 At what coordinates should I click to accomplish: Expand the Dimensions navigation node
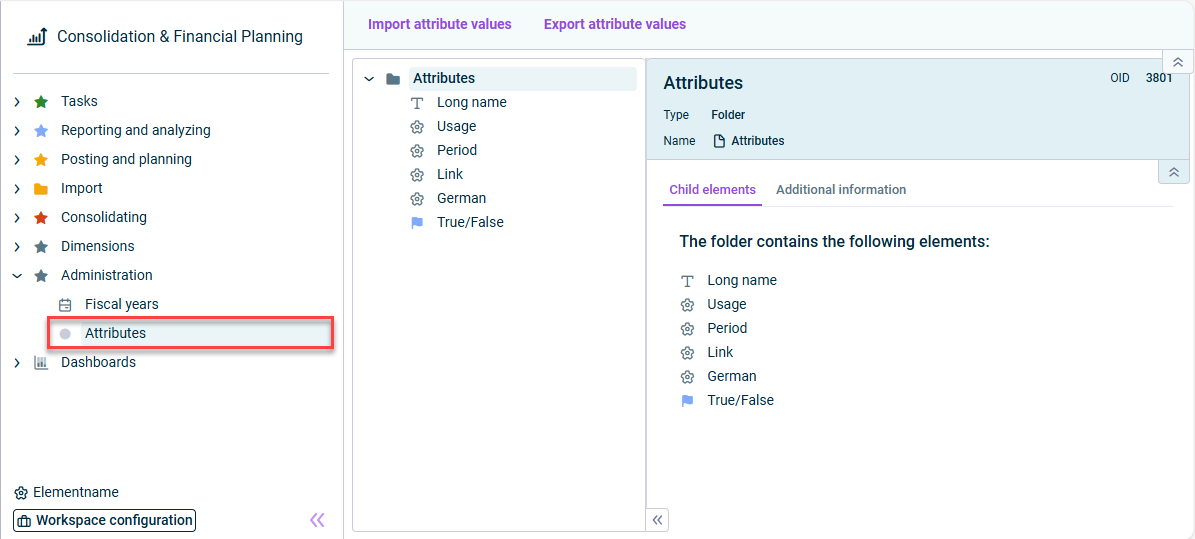17,247
